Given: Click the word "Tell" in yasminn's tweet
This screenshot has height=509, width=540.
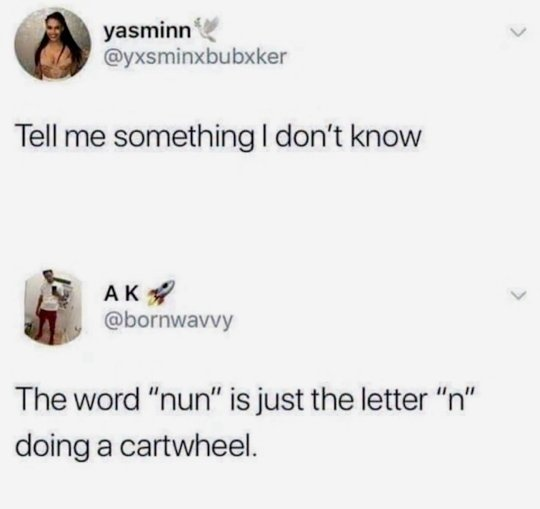Looking at the screenshot, I should pos(38,137).
